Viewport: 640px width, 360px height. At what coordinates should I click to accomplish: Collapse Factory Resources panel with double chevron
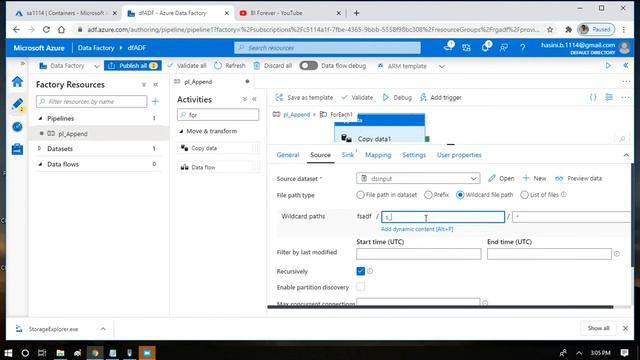(x=156, y=84)
